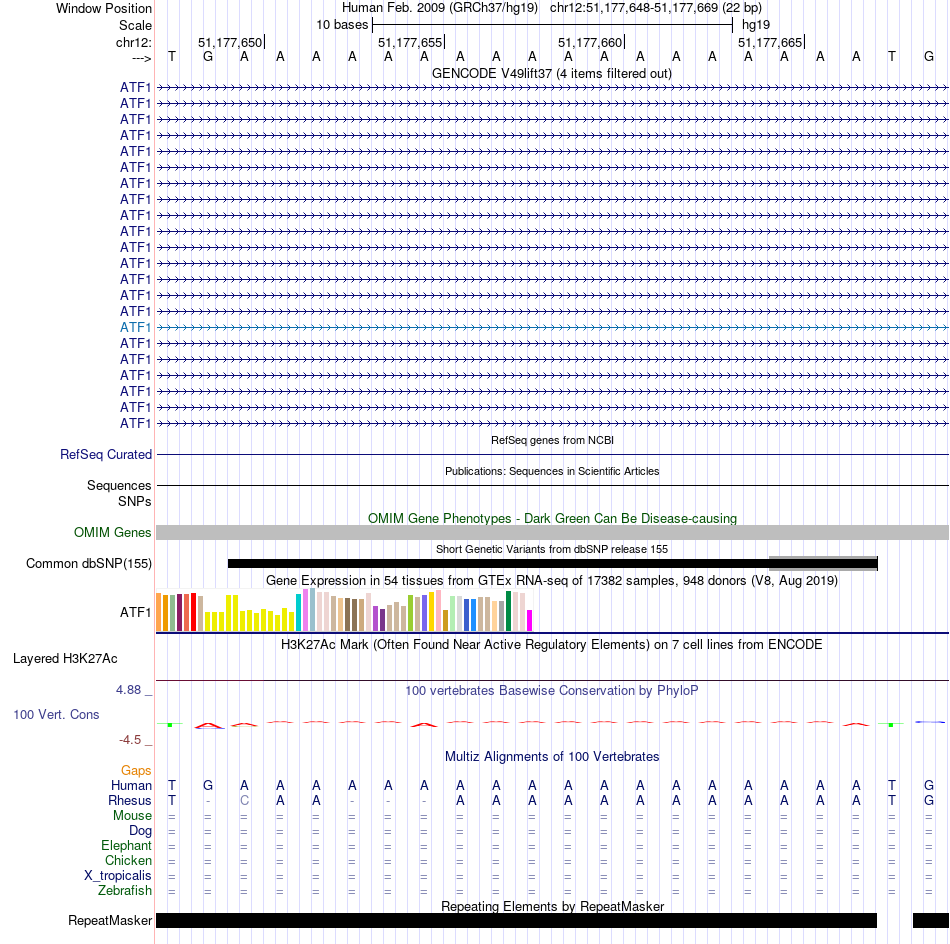
Task: Click the Chicken alignment row label
Action: [128, 861]
